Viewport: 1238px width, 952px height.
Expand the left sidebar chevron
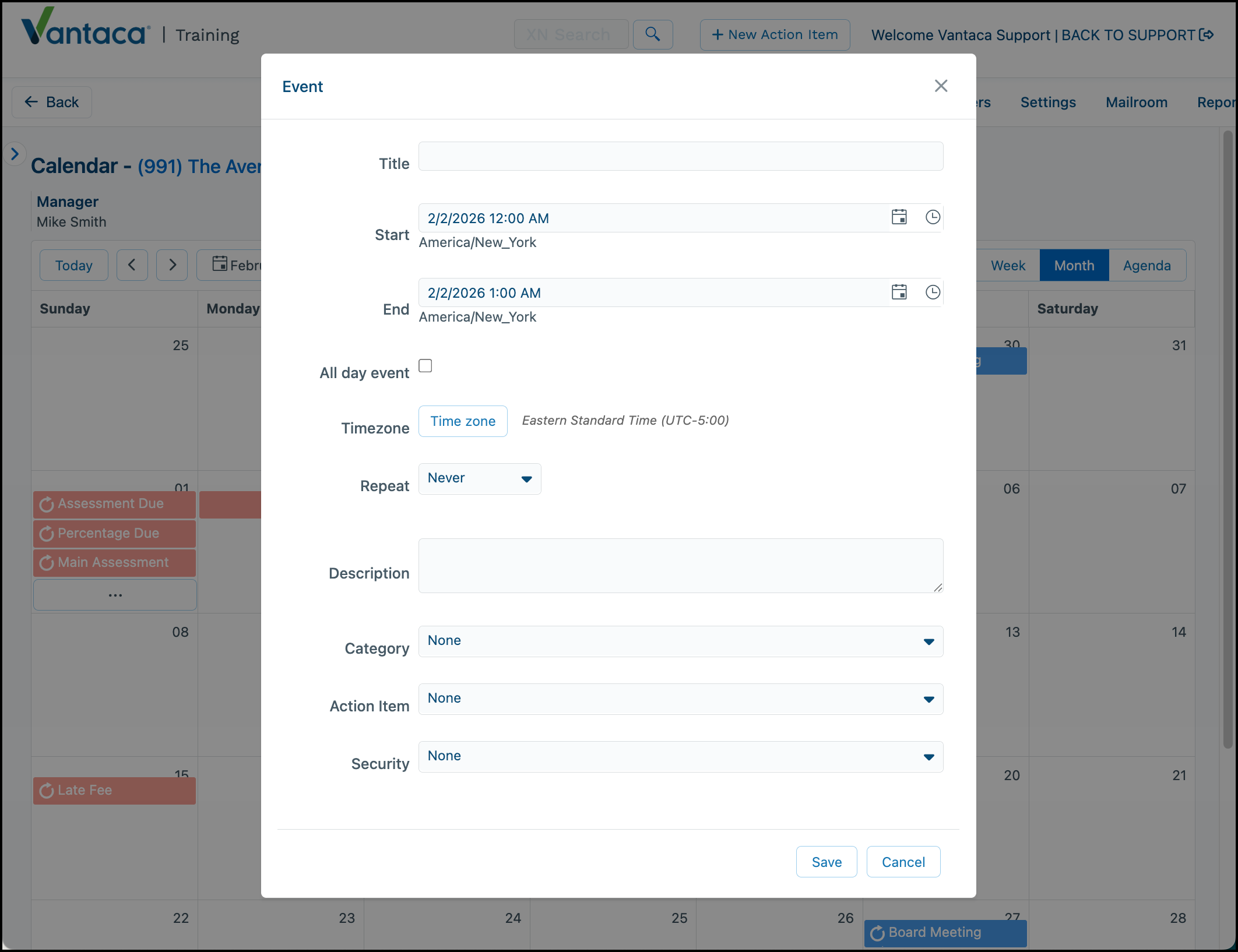(x=15, y=154)
